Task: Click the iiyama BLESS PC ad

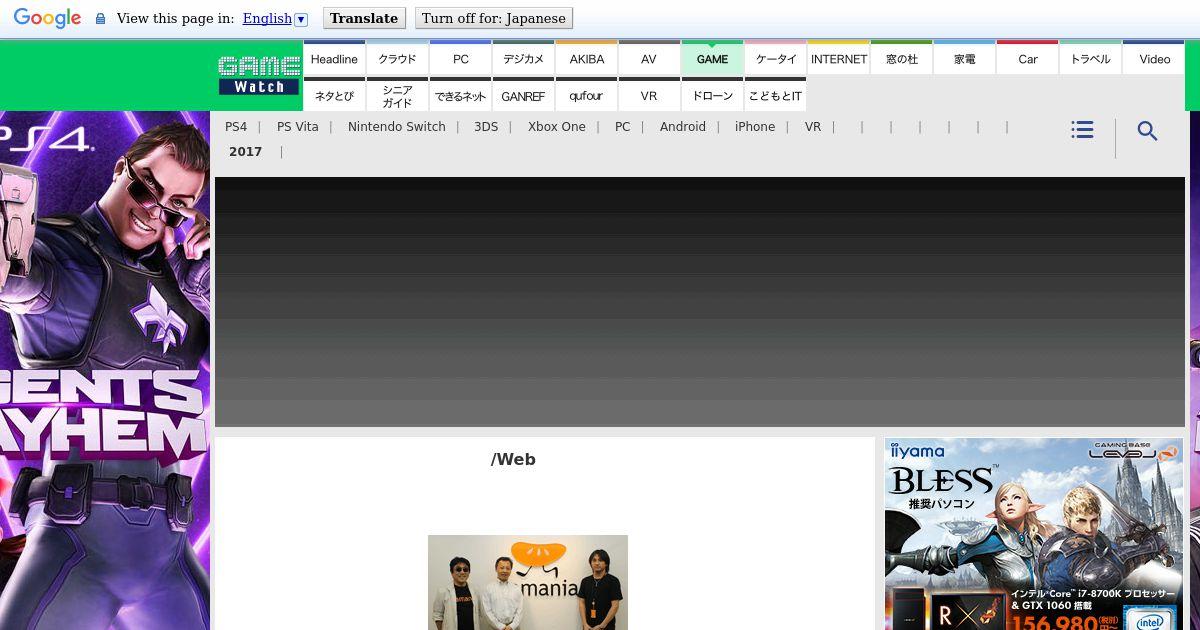Action: (1034, 534)
